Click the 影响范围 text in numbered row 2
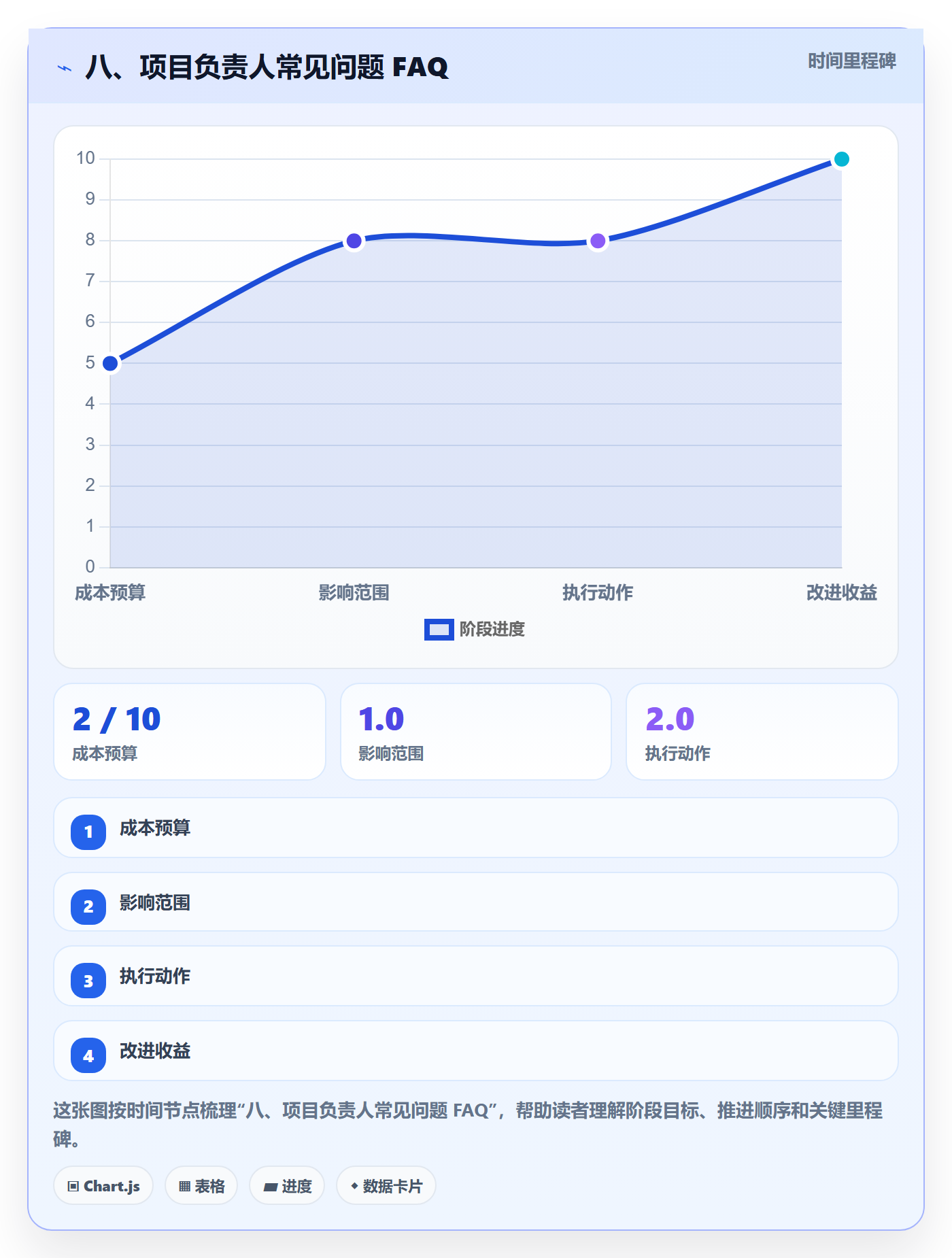This screenshot has width=952, height=1258. pos(155,903)
